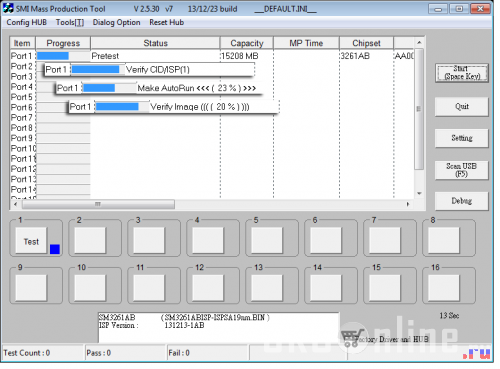The height and width of the screenshot is (369, 500).
Task: Click the Debug button
Action: point(462,201)
